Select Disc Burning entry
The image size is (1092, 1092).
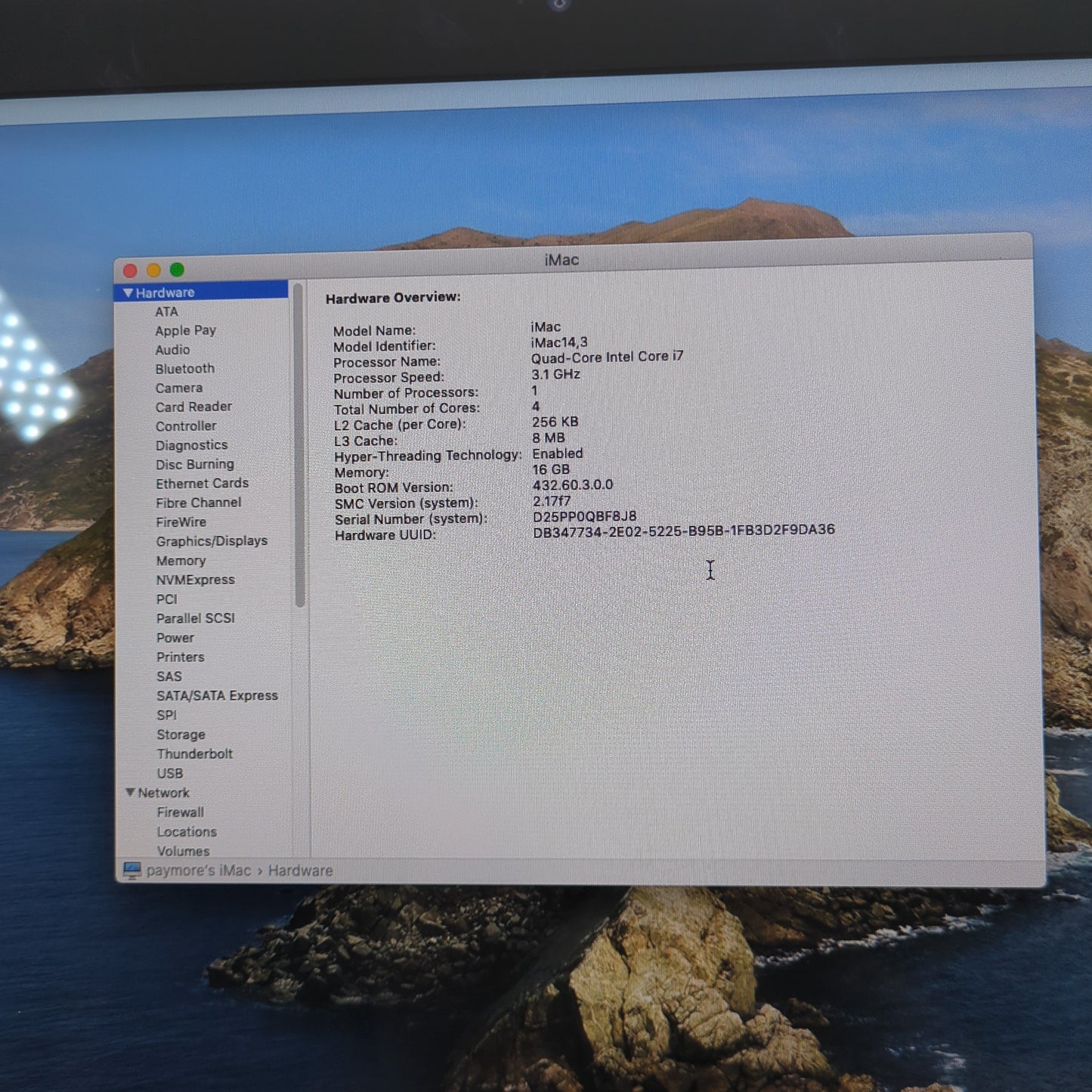pyautogui.click(x=194, y=464)
